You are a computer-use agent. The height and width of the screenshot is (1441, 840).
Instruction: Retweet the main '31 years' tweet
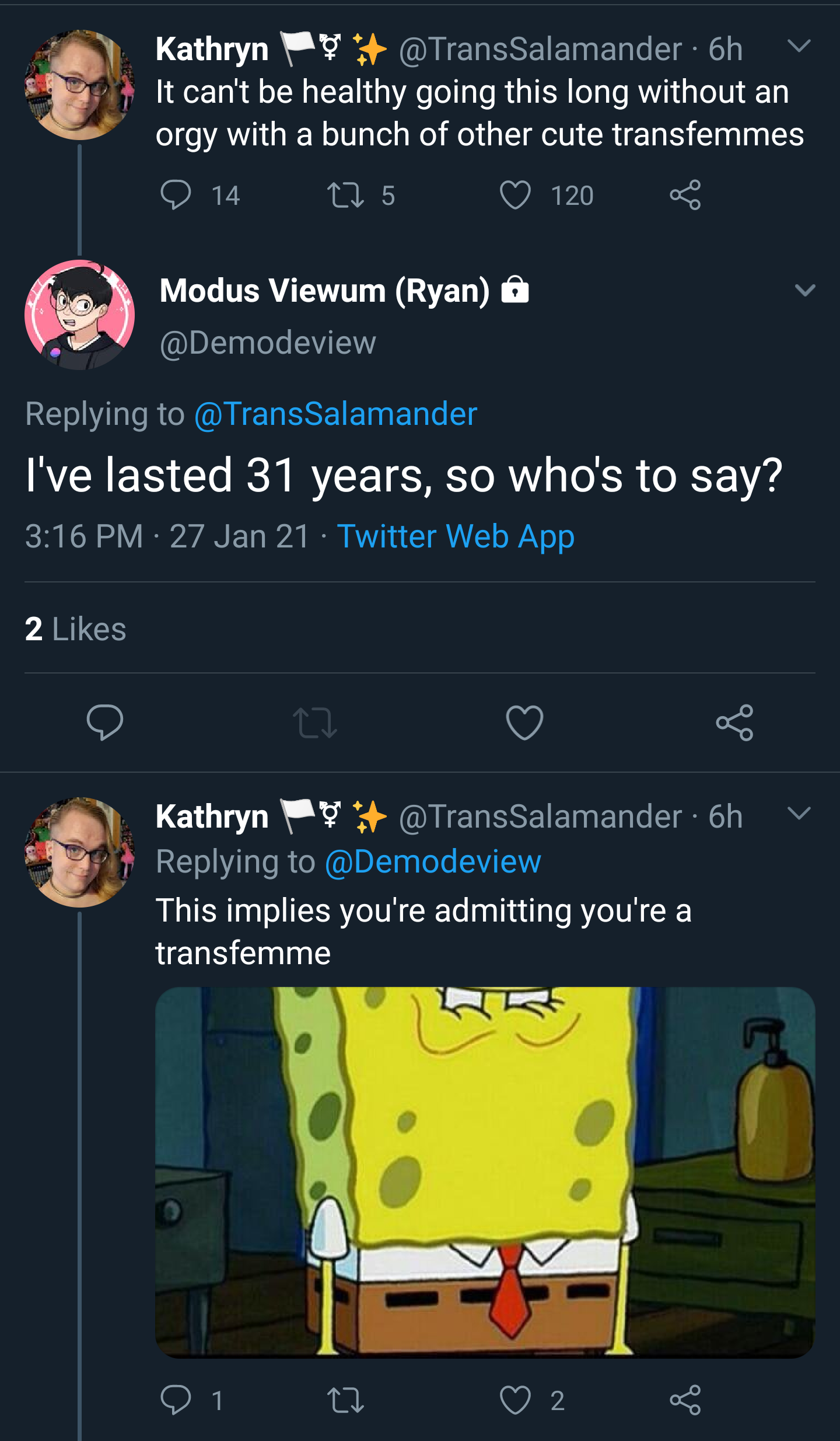[x=315, y=723]
